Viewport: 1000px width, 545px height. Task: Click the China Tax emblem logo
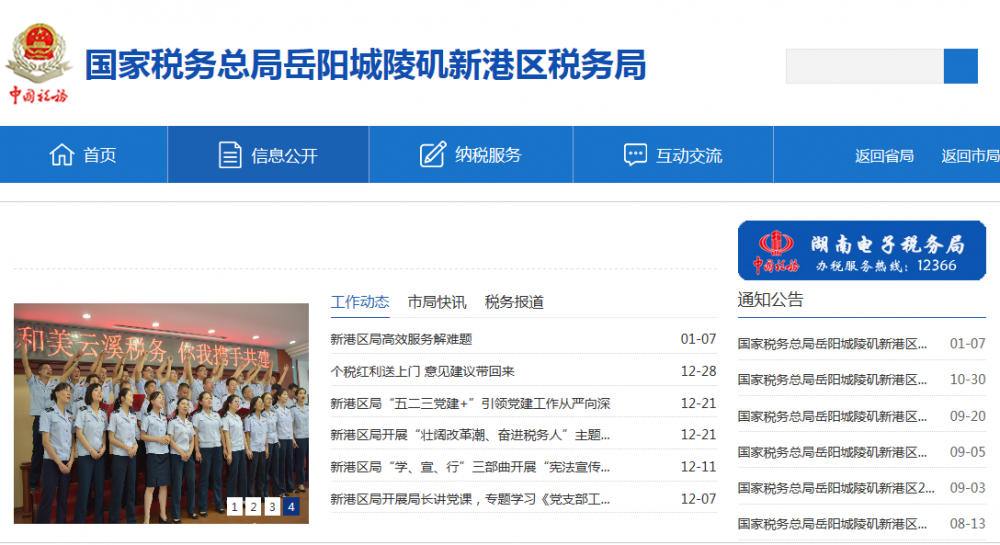click(38, 64)
